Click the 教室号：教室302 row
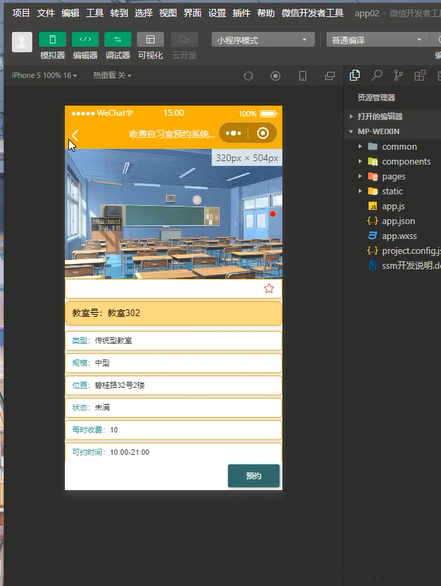Screen dimensions: 441x586 [x=173, y=313]
